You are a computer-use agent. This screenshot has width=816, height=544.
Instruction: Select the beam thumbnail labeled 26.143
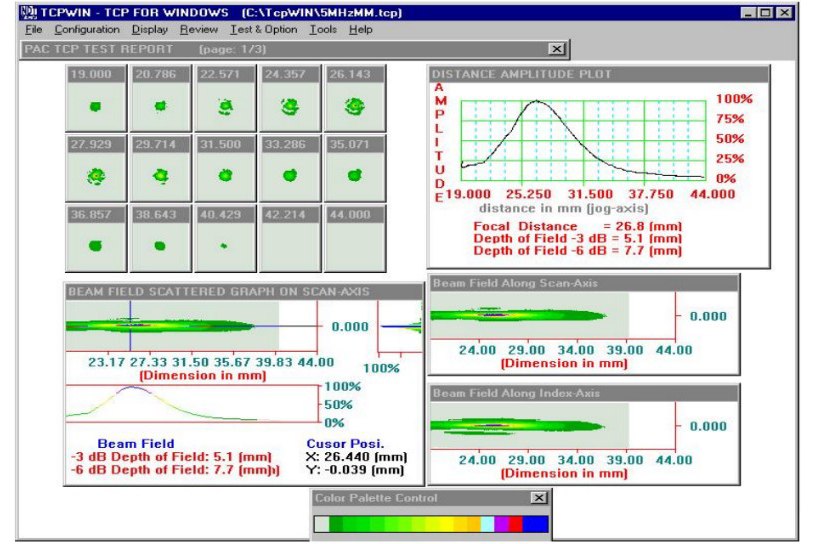pyautogui.click(x=353, y=103)
